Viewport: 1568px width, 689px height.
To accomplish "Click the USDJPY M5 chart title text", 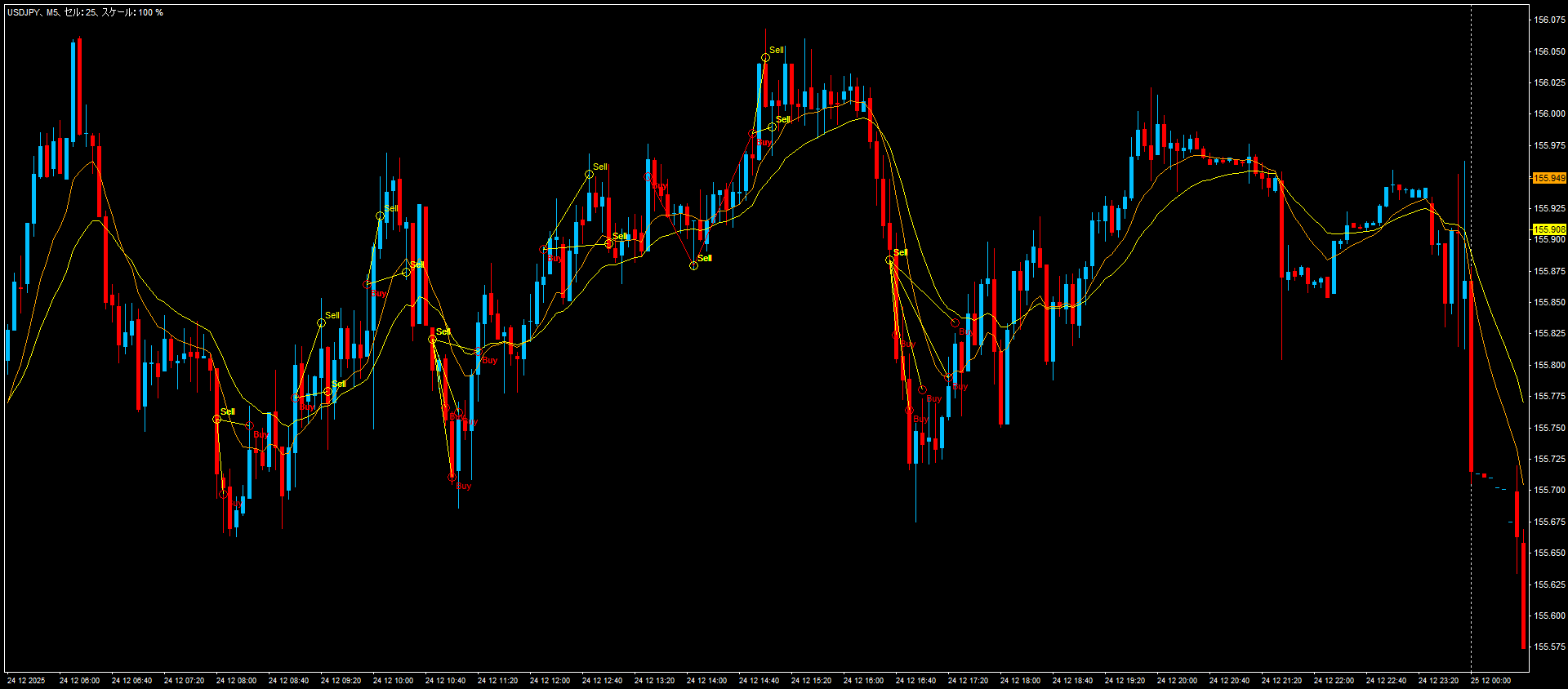I will coord(85,12).
